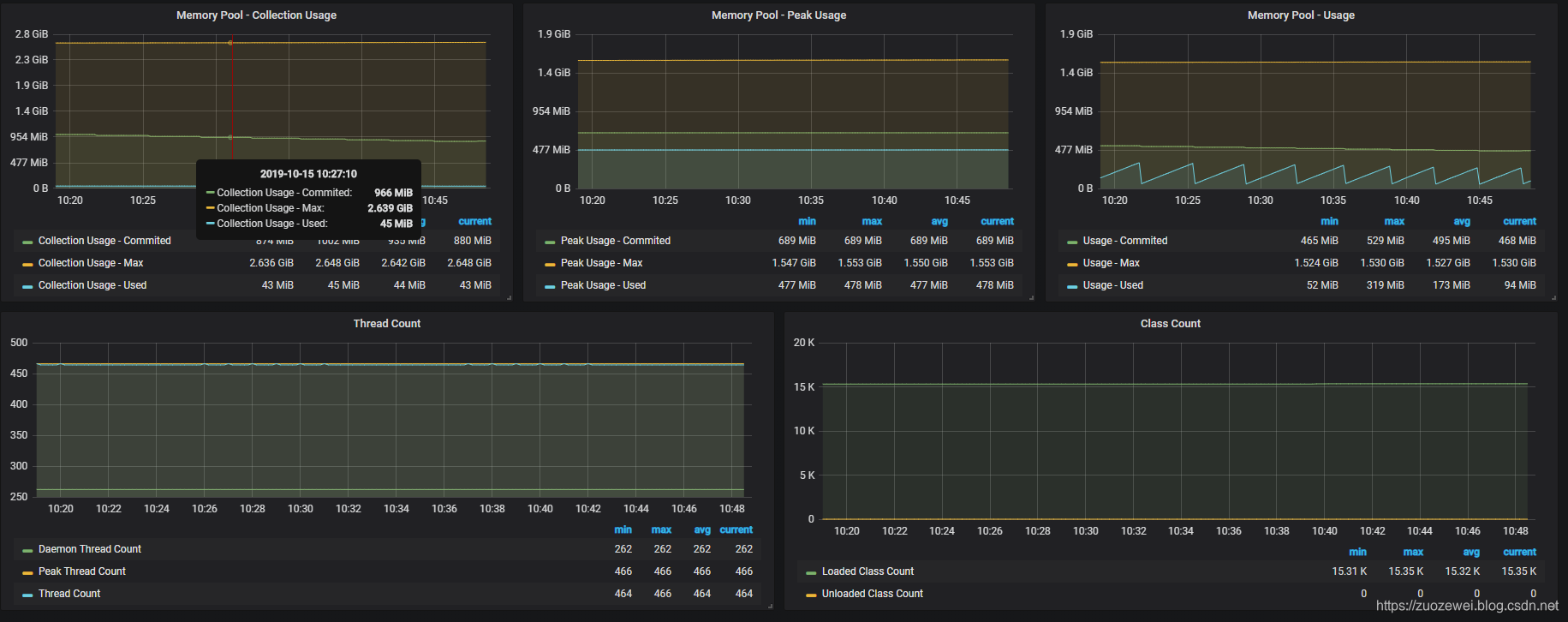Toggle the Usage - Used legend series
The image size is (1568, 622).
click(x=1112, y=285)
